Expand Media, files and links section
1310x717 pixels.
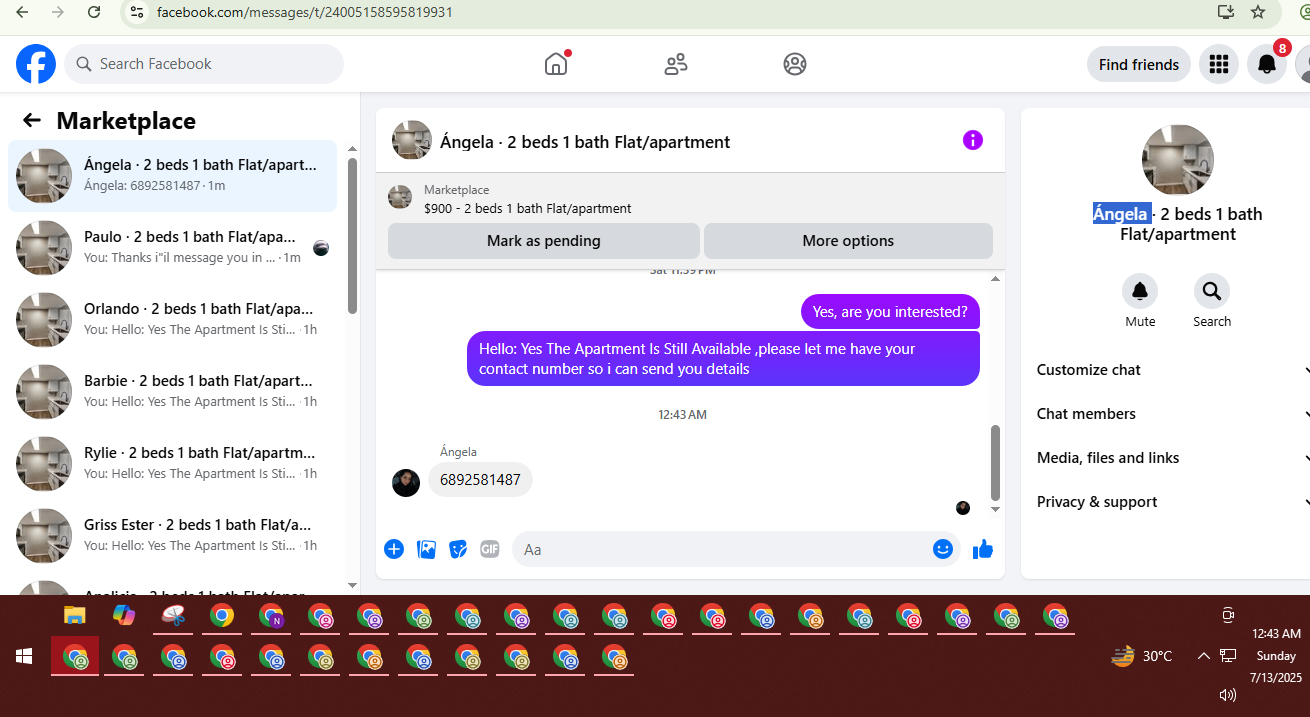(1172, 458)
